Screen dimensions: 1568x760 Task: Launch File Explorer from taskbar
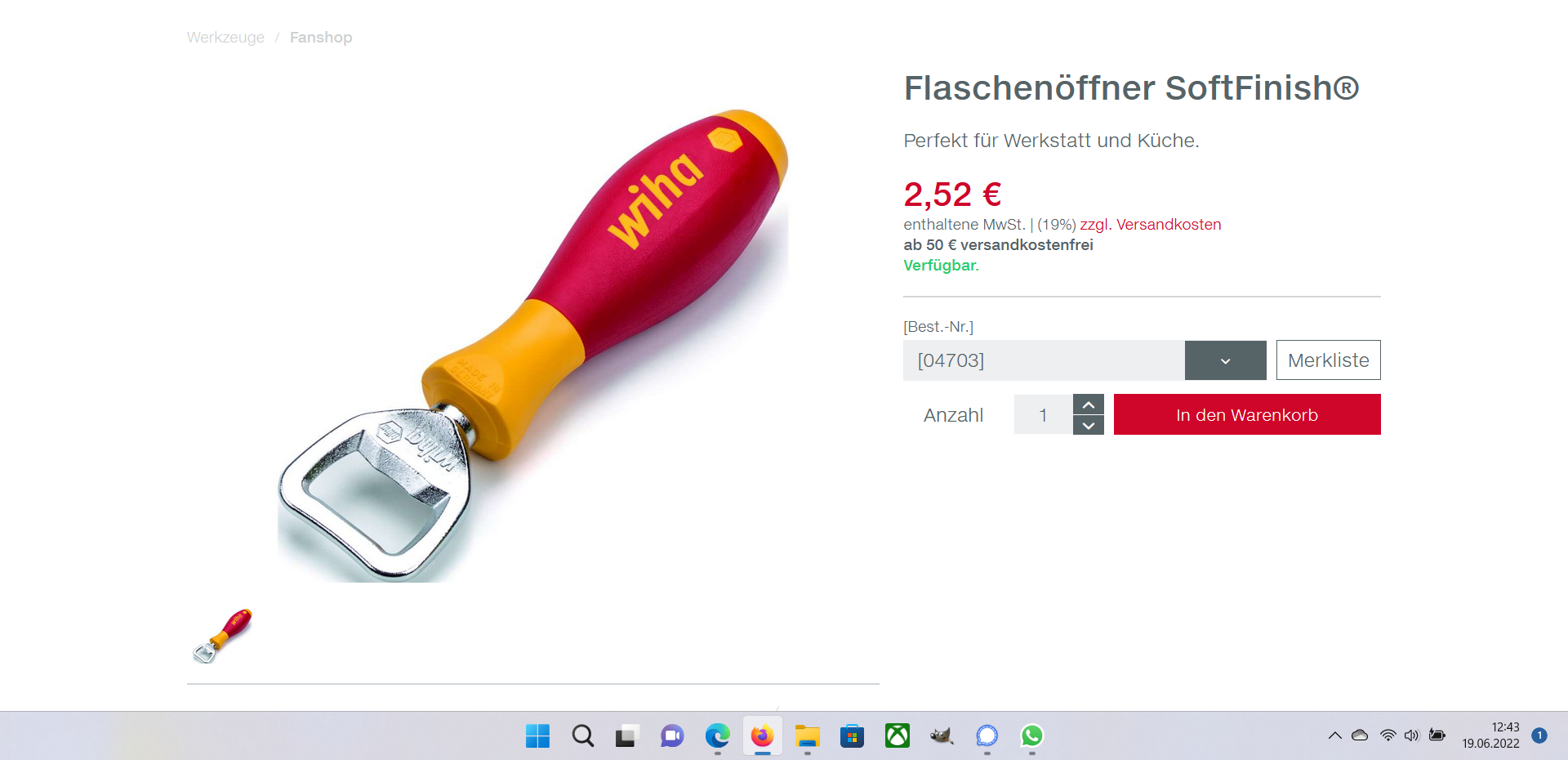(x=807, y=736)
